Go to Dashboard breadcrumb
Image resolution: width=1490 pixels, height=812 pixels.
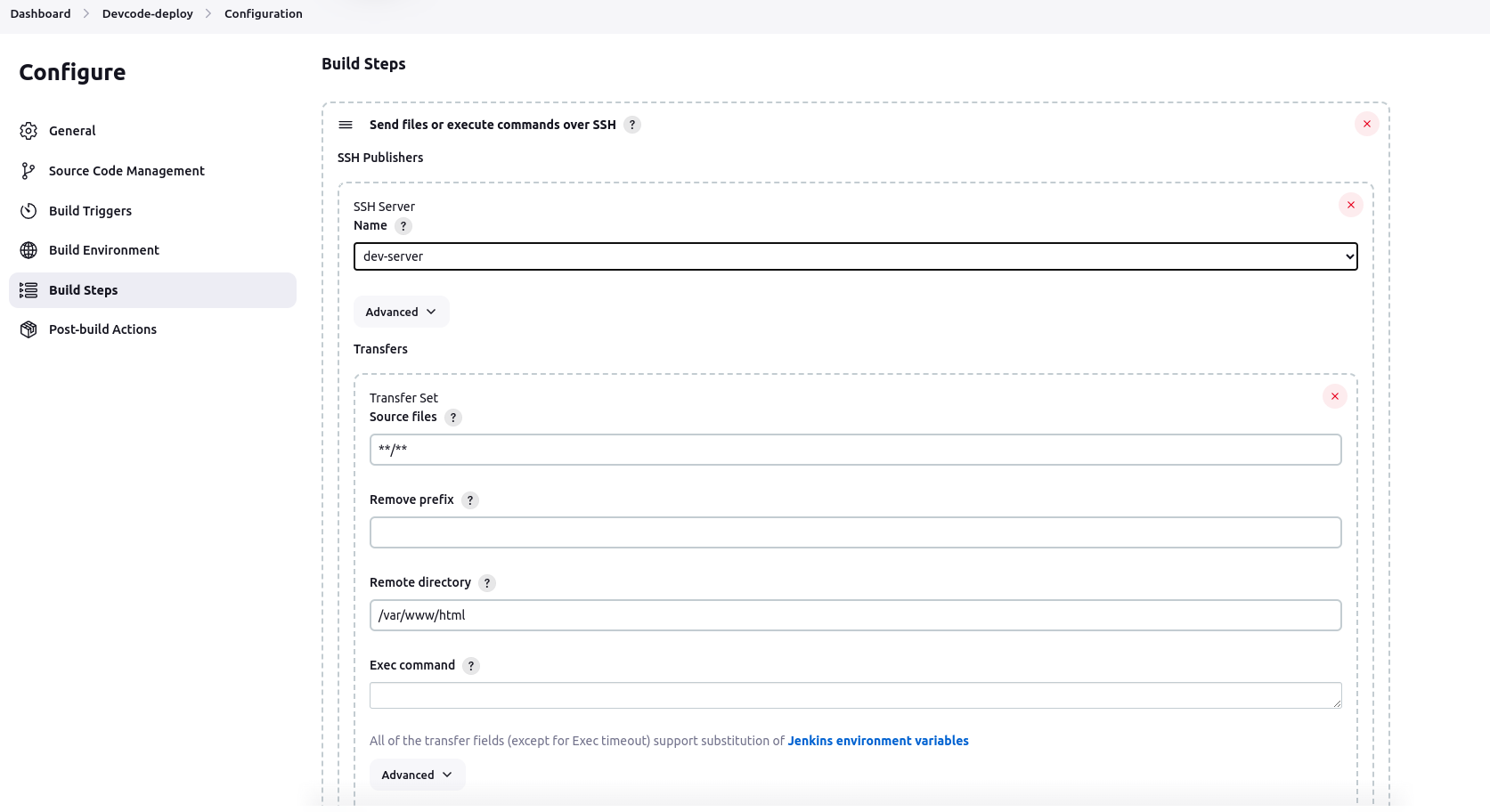pyautogui.click(x=40, y=13)
